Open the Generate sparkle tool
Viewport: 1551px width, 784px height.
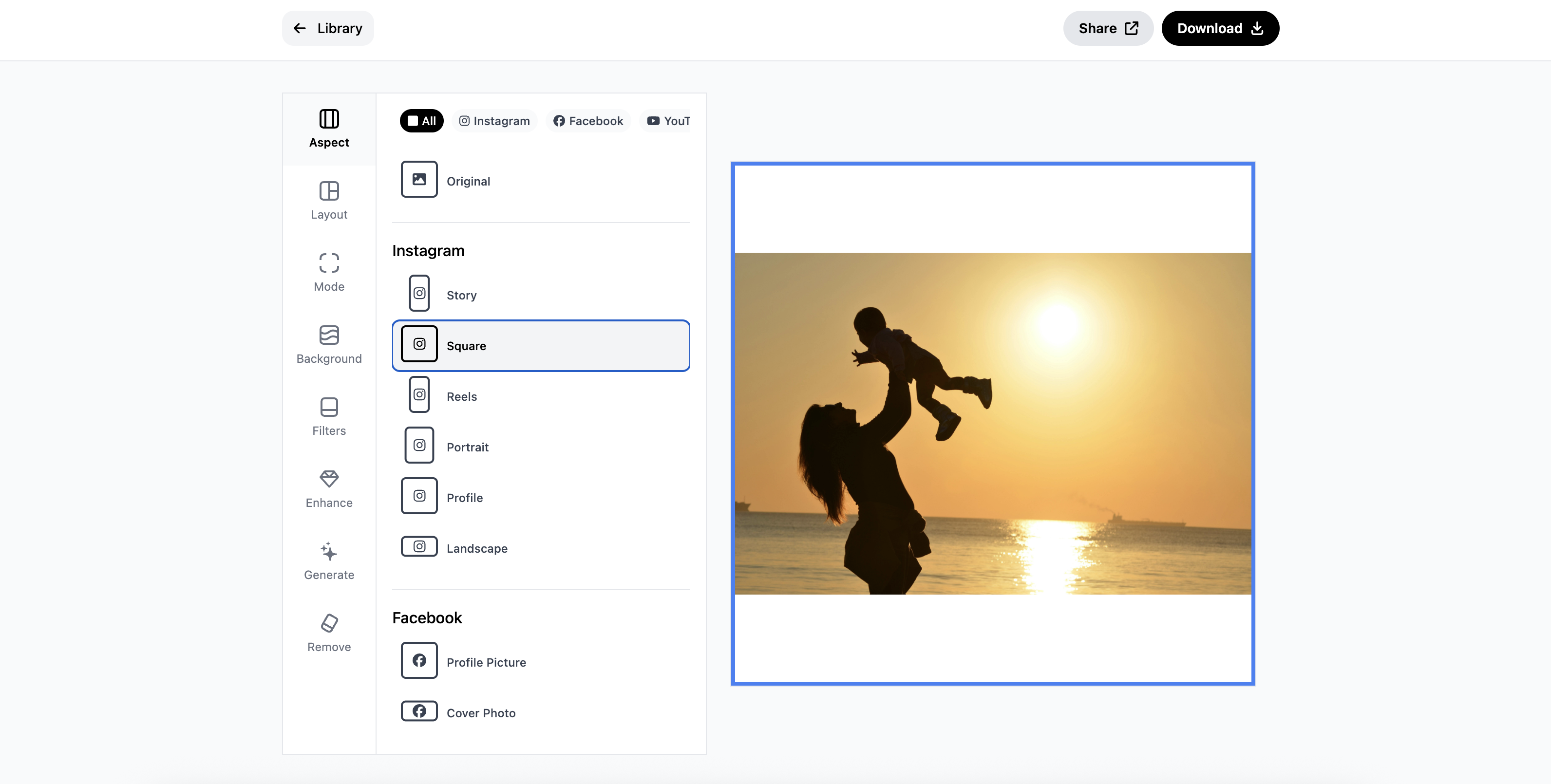tap(329, 561)
